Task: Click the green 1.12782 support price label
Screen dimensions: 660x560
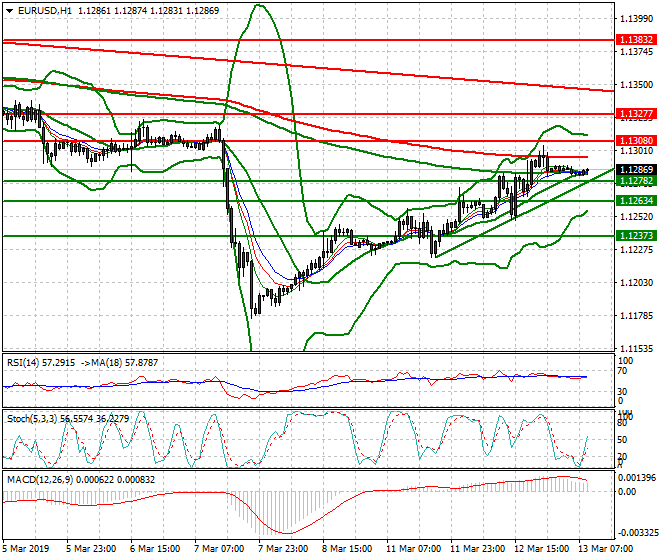Action: pyautogui.click(x=636, y=181)
